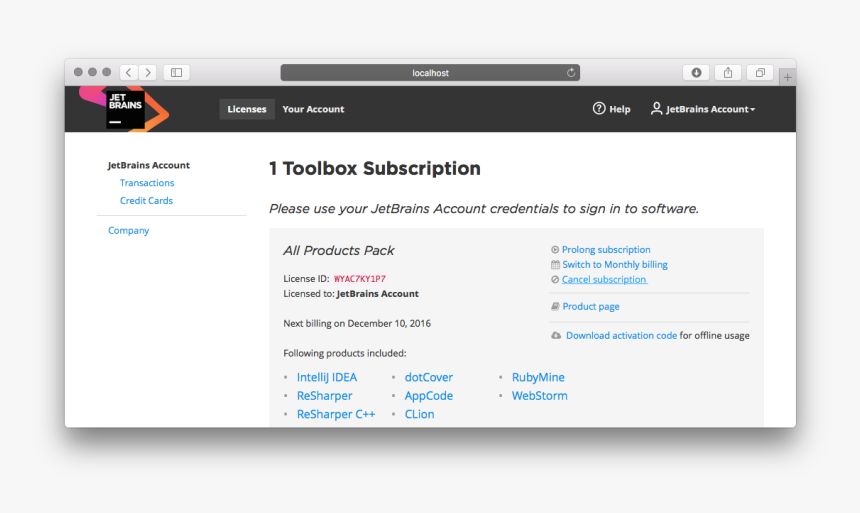Select JetBrains Account sidebar heading
The image size is (860, 513).
point(149,165)
